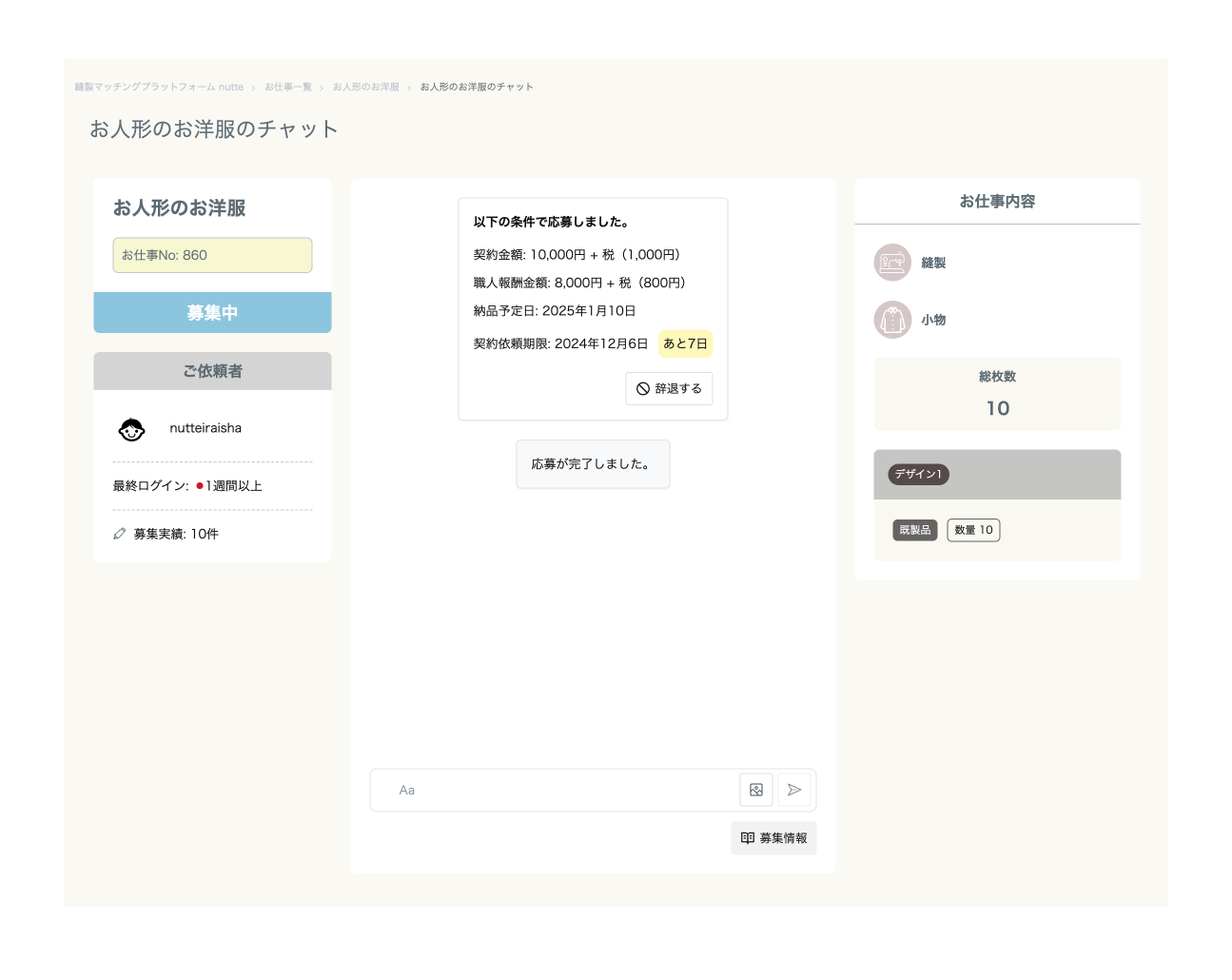The height and width of the screenshot is (980, 1232).
Task: Open the お人形のお洋服 breadcrumb link
Action: click(366, 87)
